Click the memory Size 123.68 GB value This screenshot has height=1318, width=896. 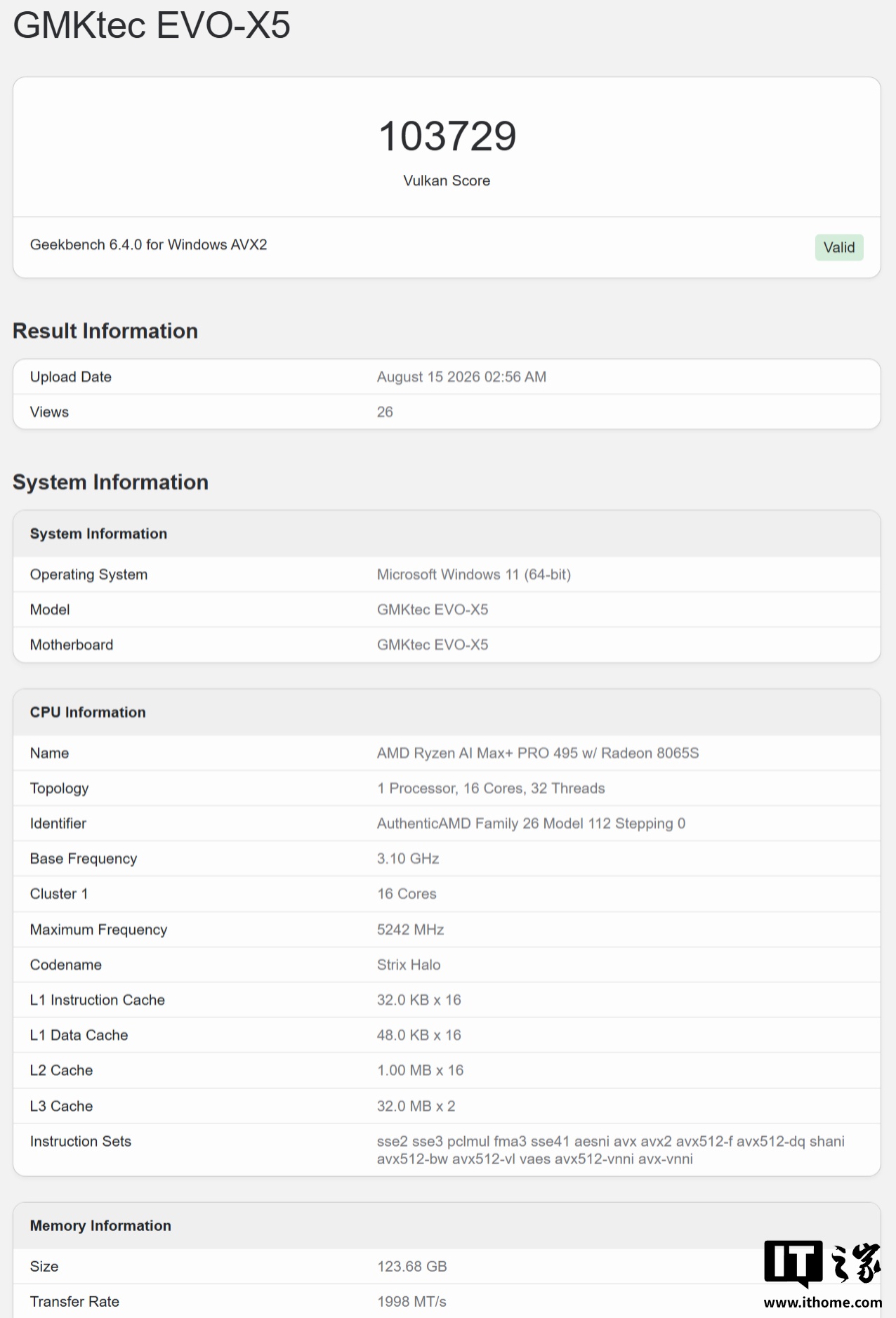(x=412, y=1266)
